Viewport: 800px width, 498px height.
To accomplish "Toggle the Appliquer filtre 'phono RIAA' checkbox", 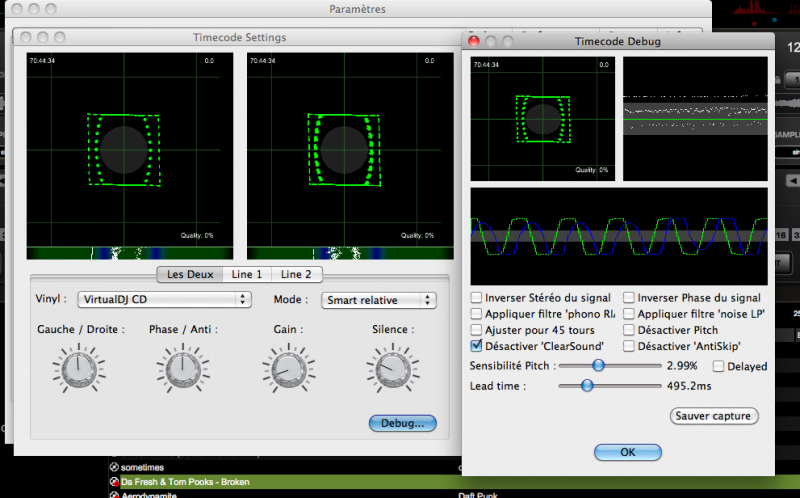I will point(476,314).
